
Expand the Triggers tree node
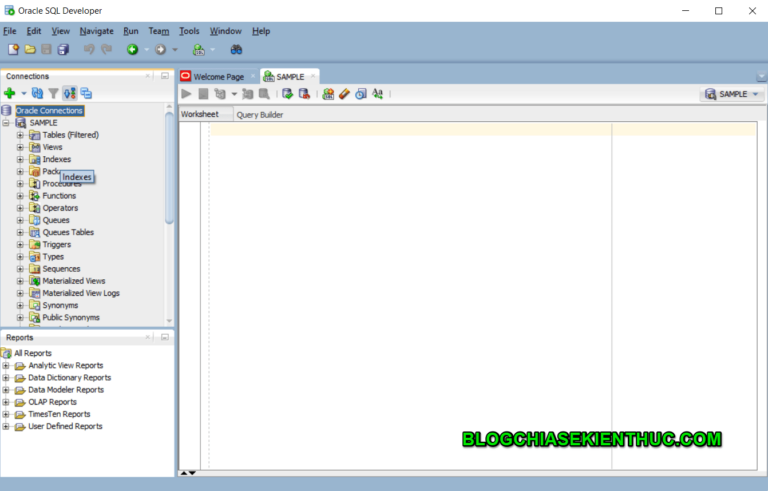point(20,245)
